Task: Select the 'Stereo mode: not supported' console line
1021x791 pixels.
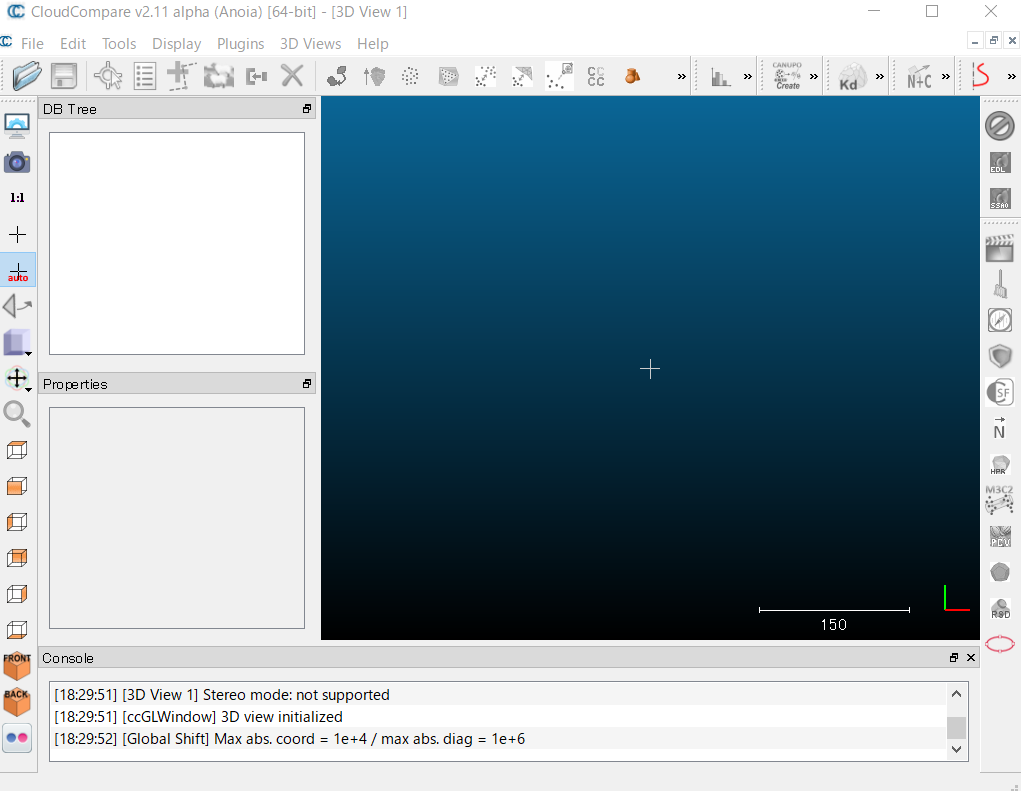Action: pyautogui.click(x=498, y=695)
